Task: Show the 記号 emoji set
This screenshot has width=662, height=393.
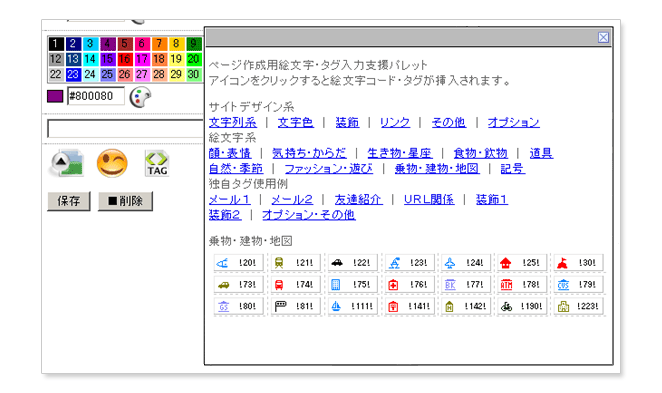Action: [513, 169]
